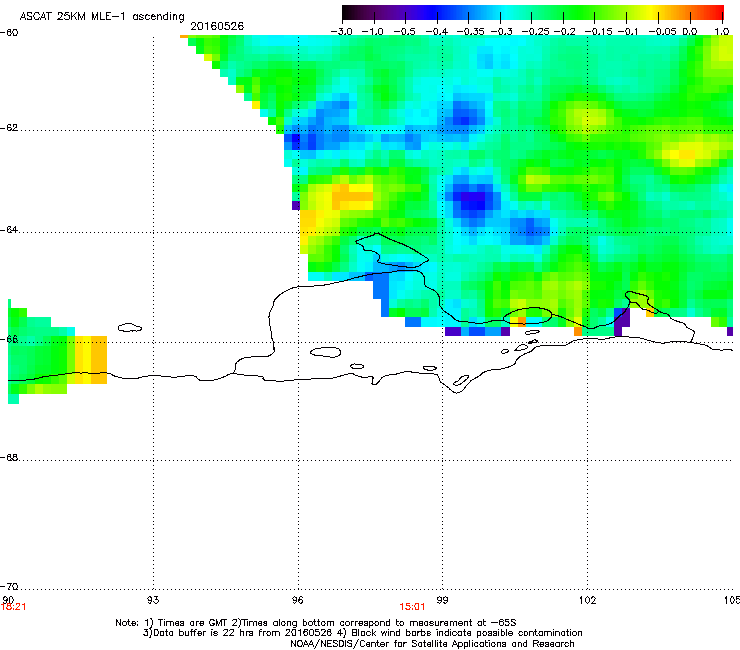Click the red '18:21' time stamp
The height and width of the screenshot is (650, 740).
[13, 607]
